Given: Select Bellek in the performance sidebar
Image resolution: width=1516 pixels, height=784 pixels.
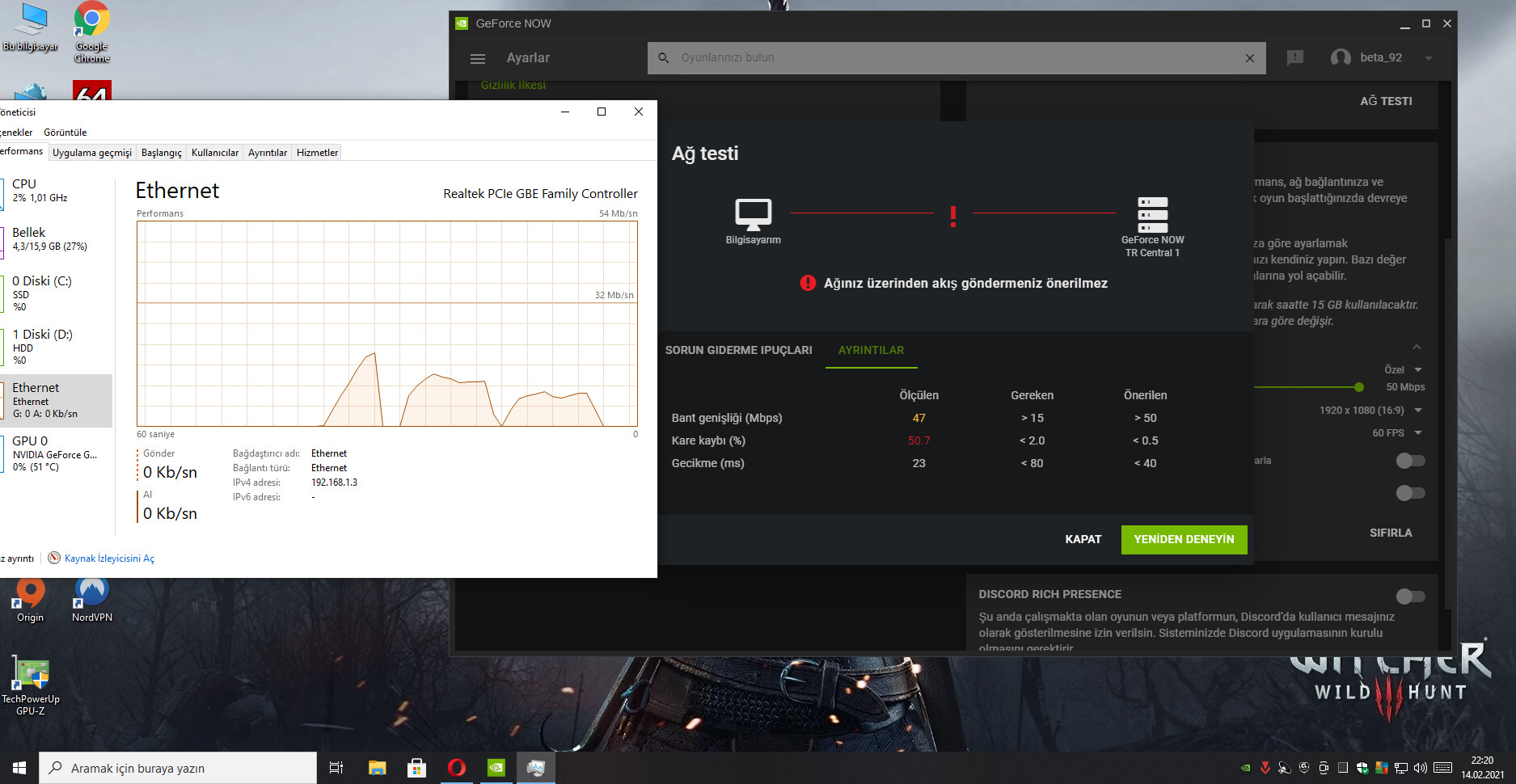Looking at the screenshot, I should pyautogui.click(x=56, y=239).
